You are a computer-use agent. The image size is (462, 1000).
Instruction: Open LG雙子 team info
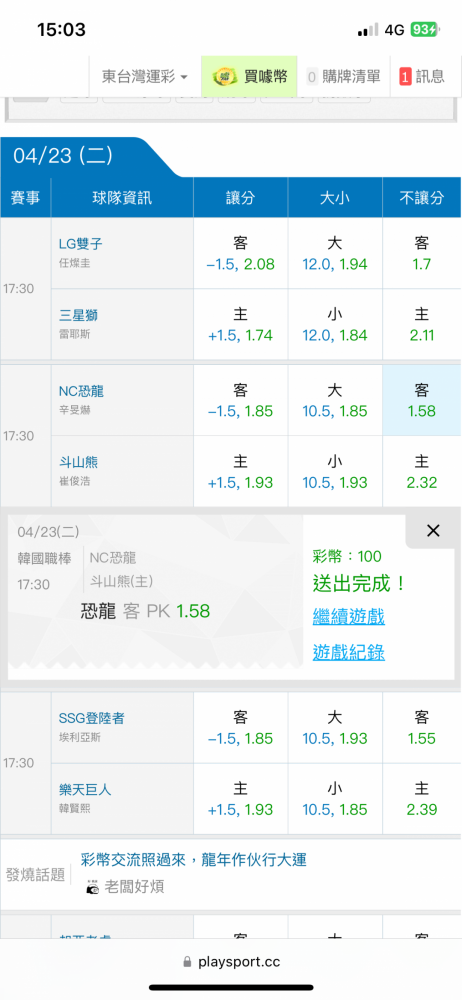coord(80,244)
